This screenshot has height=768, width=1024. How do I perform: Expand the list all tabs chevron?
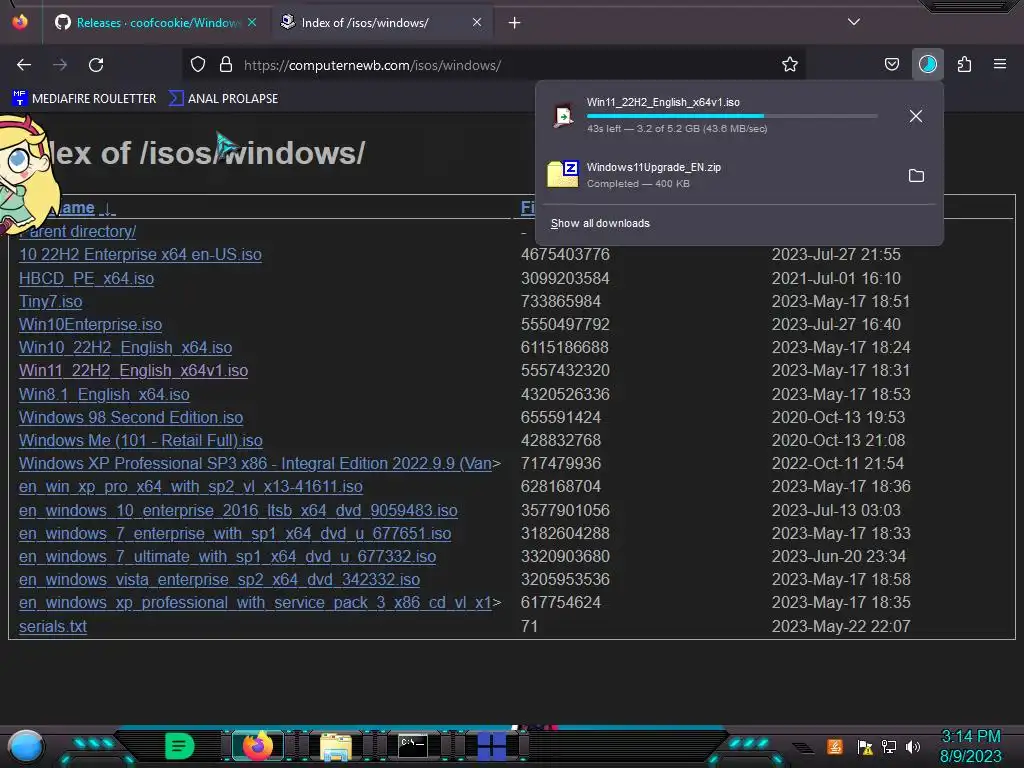854,22
